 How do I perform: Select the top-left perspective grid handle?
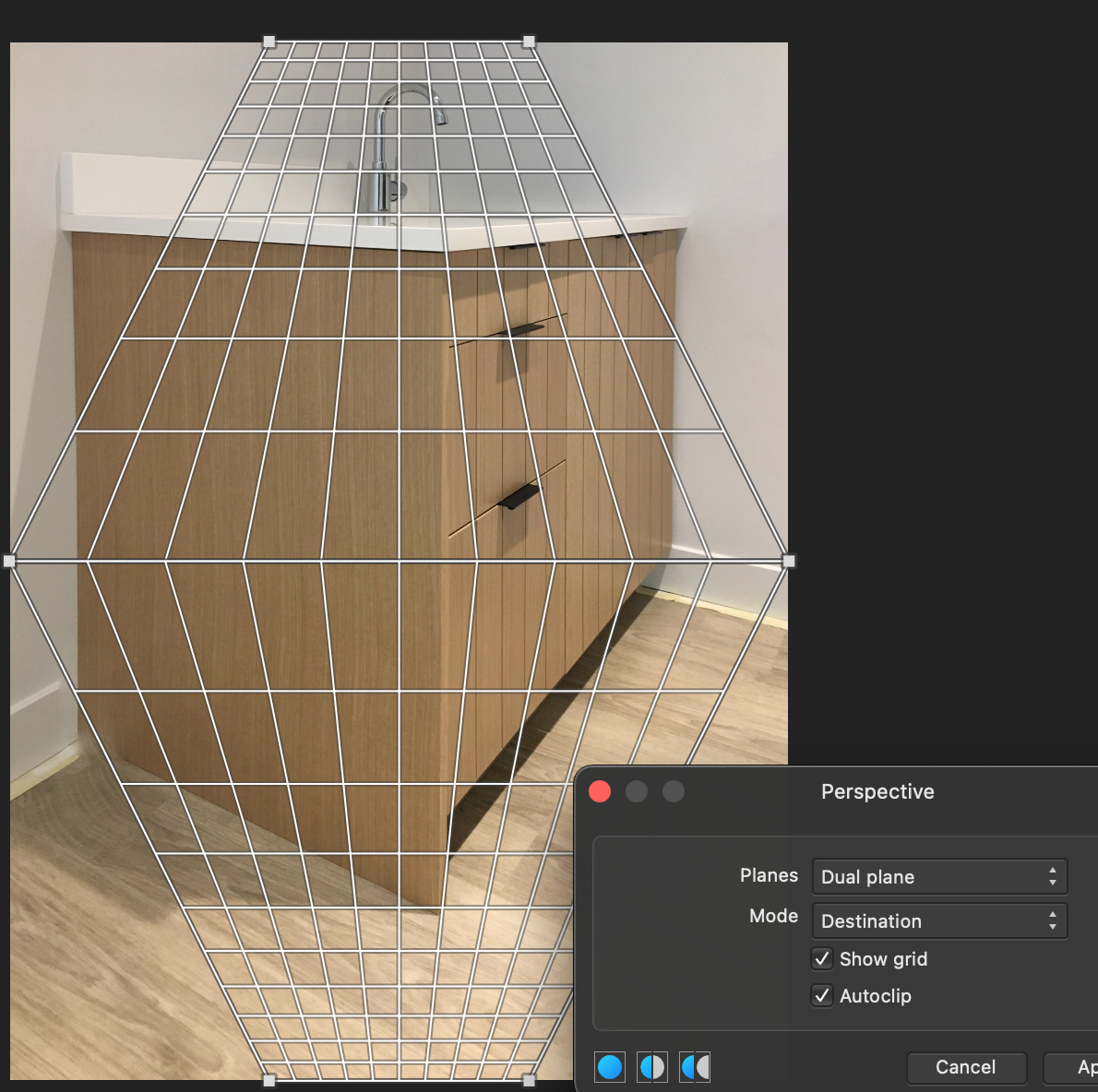tap(269, 42)
